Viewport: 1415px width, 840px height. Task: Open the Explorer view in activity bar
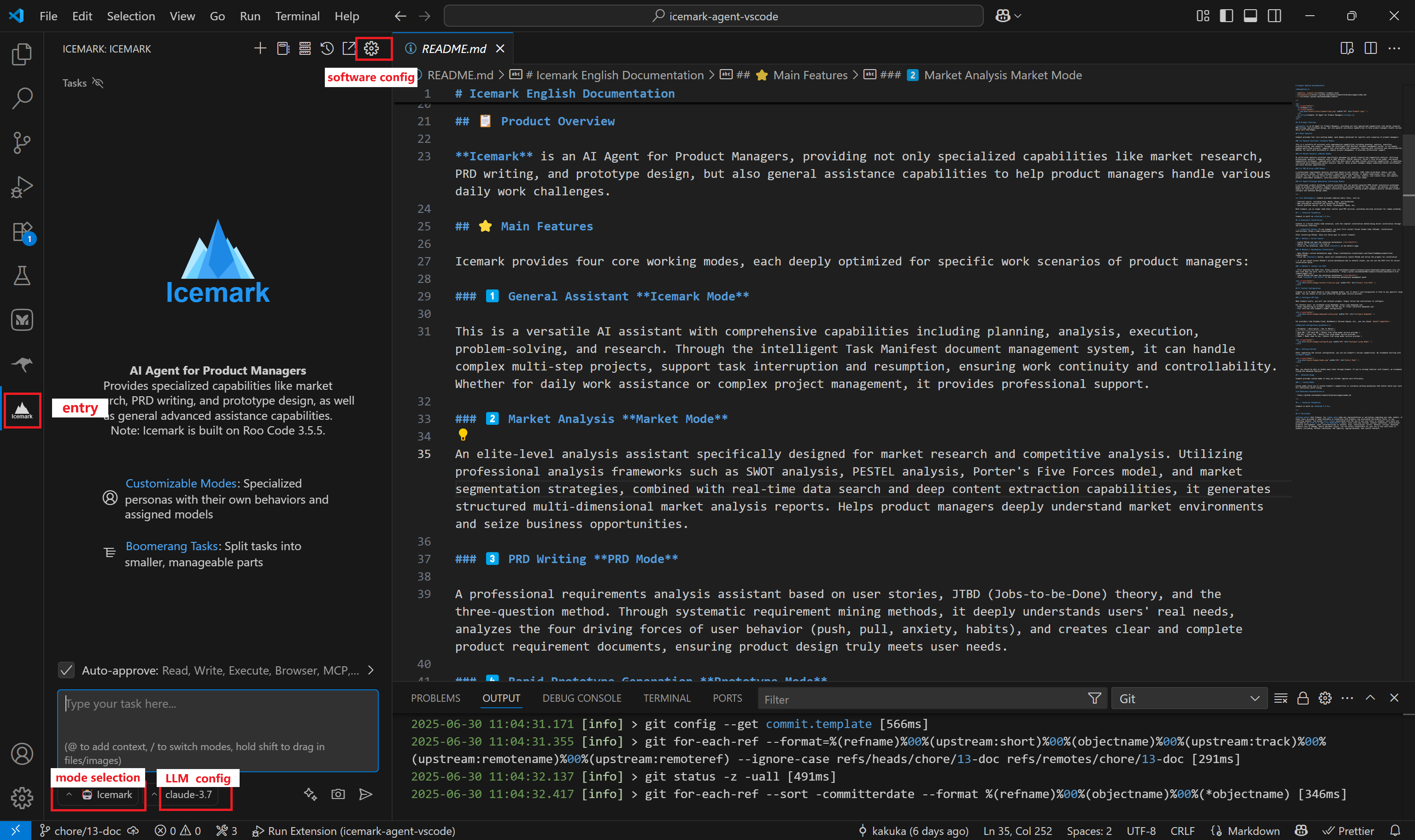[x=22, y=54]
